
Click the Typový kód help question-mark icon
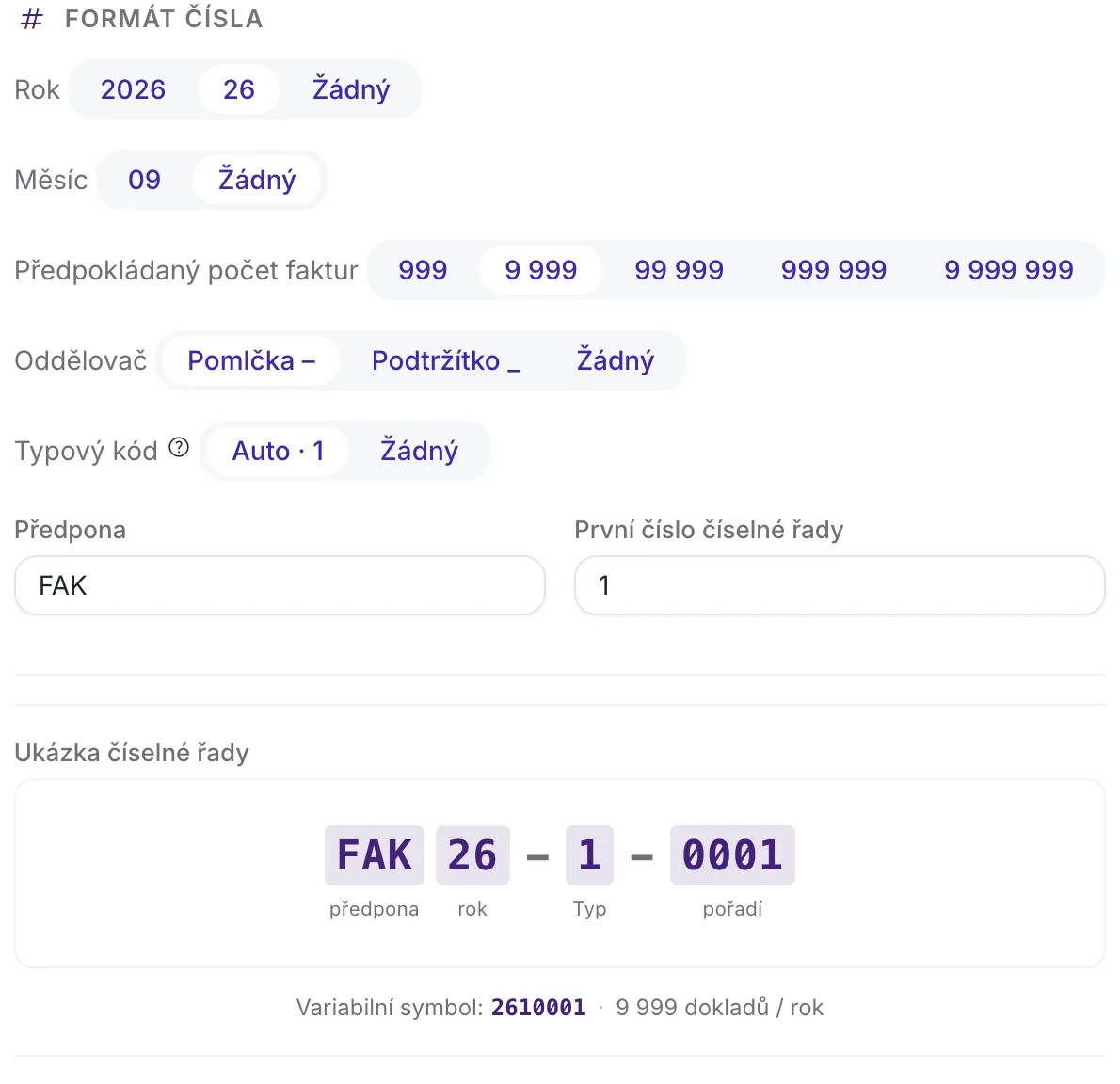click(x=179, y=448)
